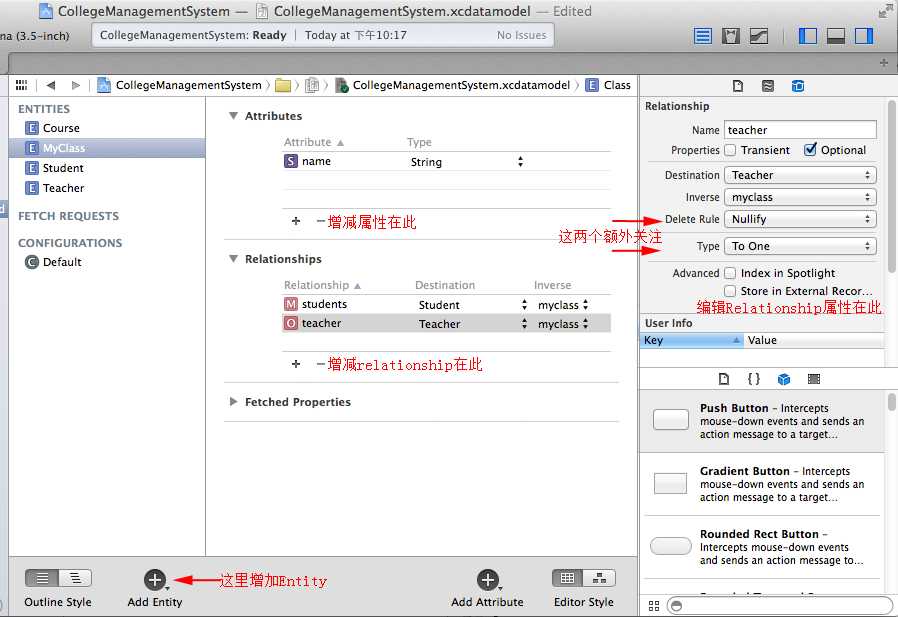
Task: Click plus to add a relationship
Action: click(x=296, y=364)
